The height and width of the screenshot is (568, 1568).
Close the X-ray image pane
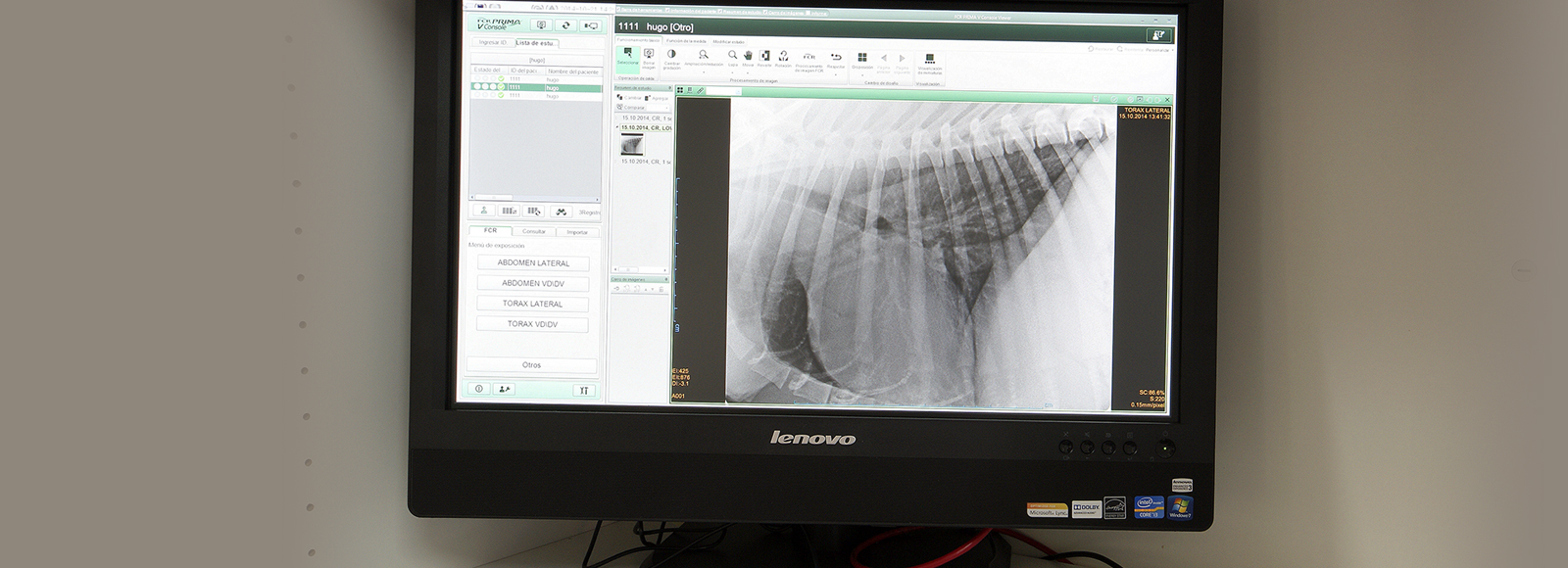point(1167,100)
